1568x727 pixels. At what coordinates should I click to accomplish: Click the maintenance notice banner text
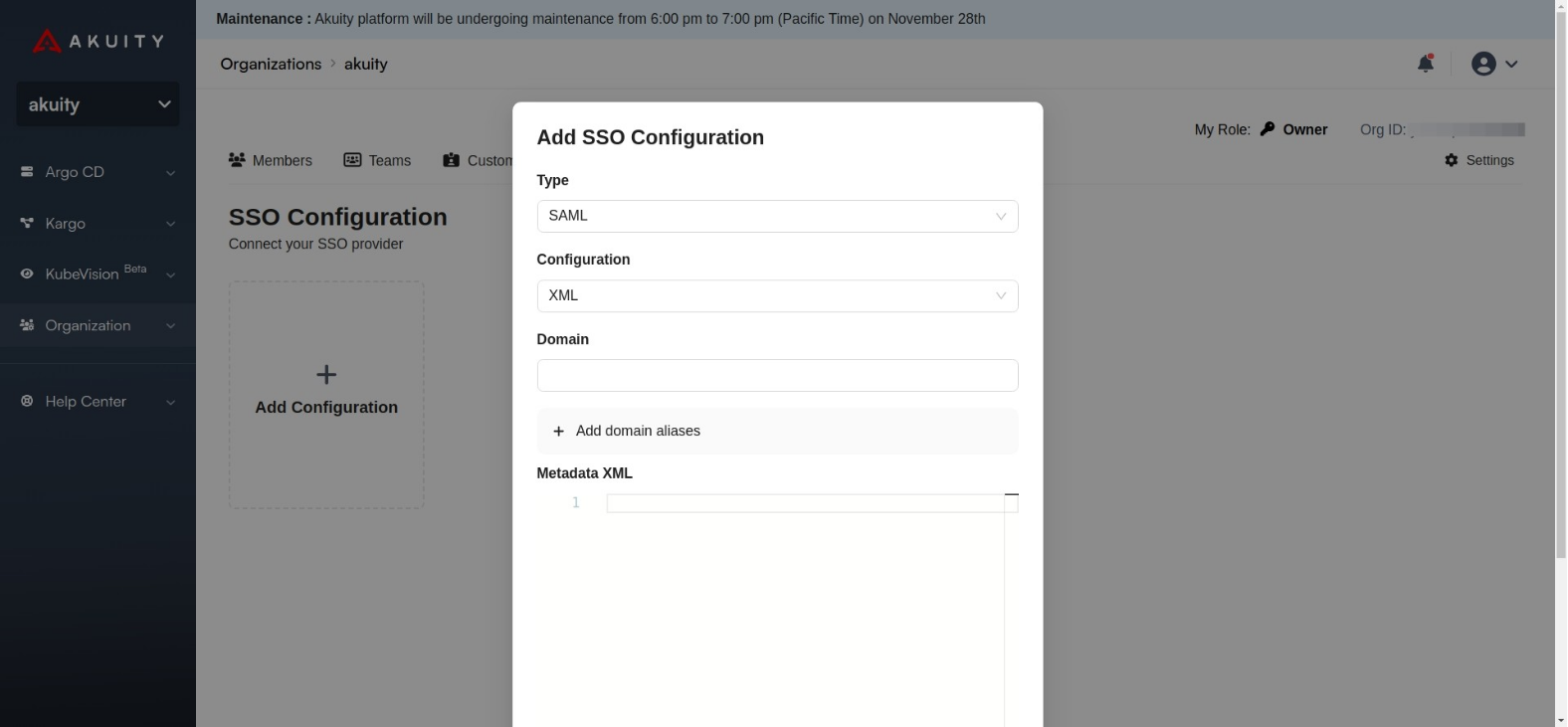pyautogui.click(x=601, y=19)
